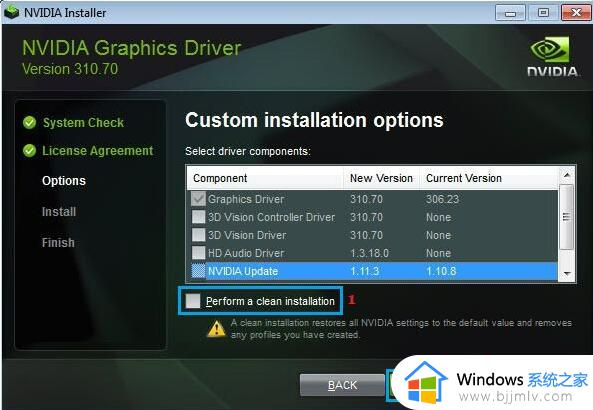The width and height of the screenshot is (593, 410).
Task: Click the green checkmark beside System Check
Action: click(x=29, y=123)
